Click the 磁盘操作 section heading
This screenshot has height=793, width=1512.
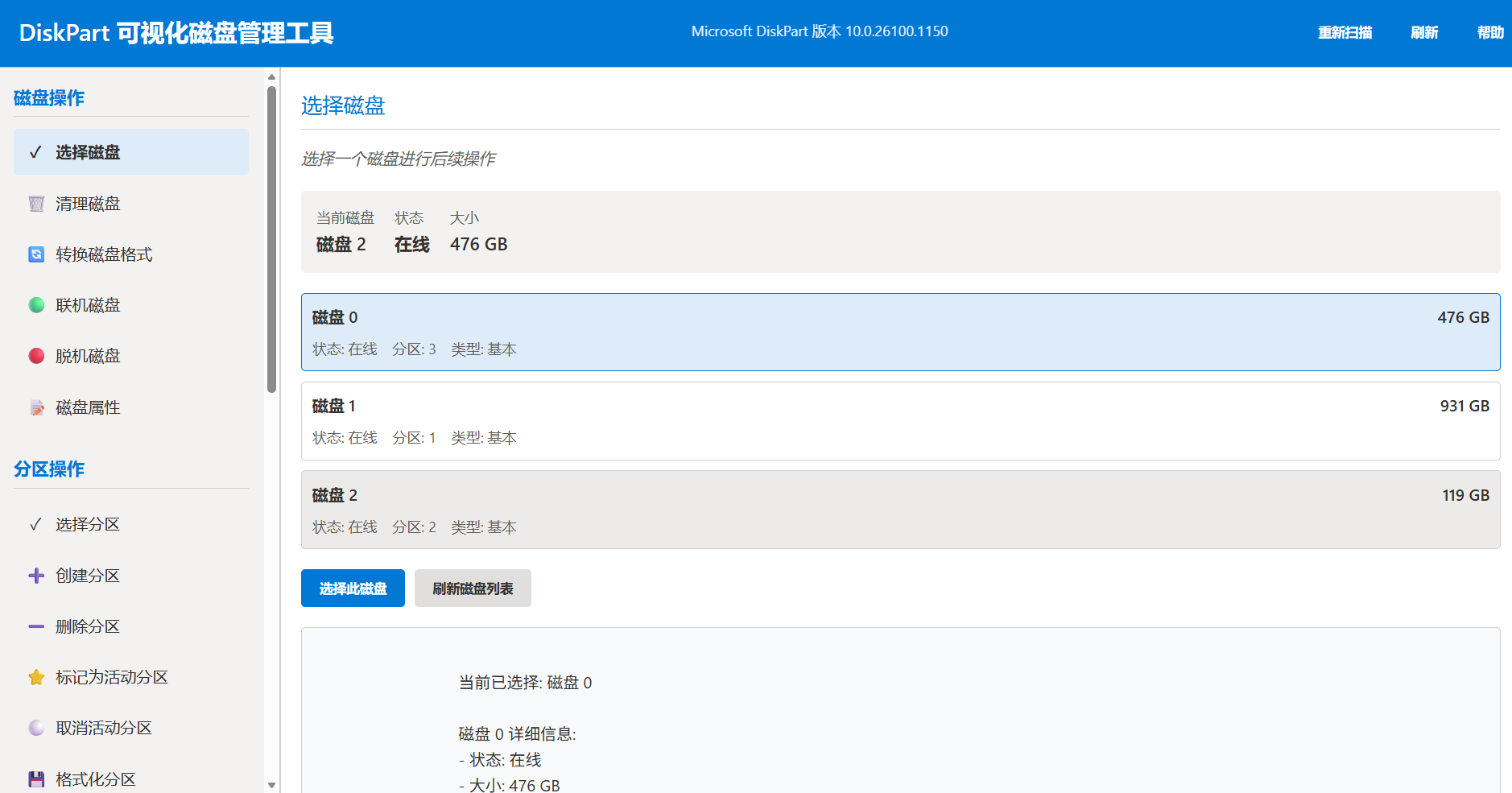tap(49, 98)
